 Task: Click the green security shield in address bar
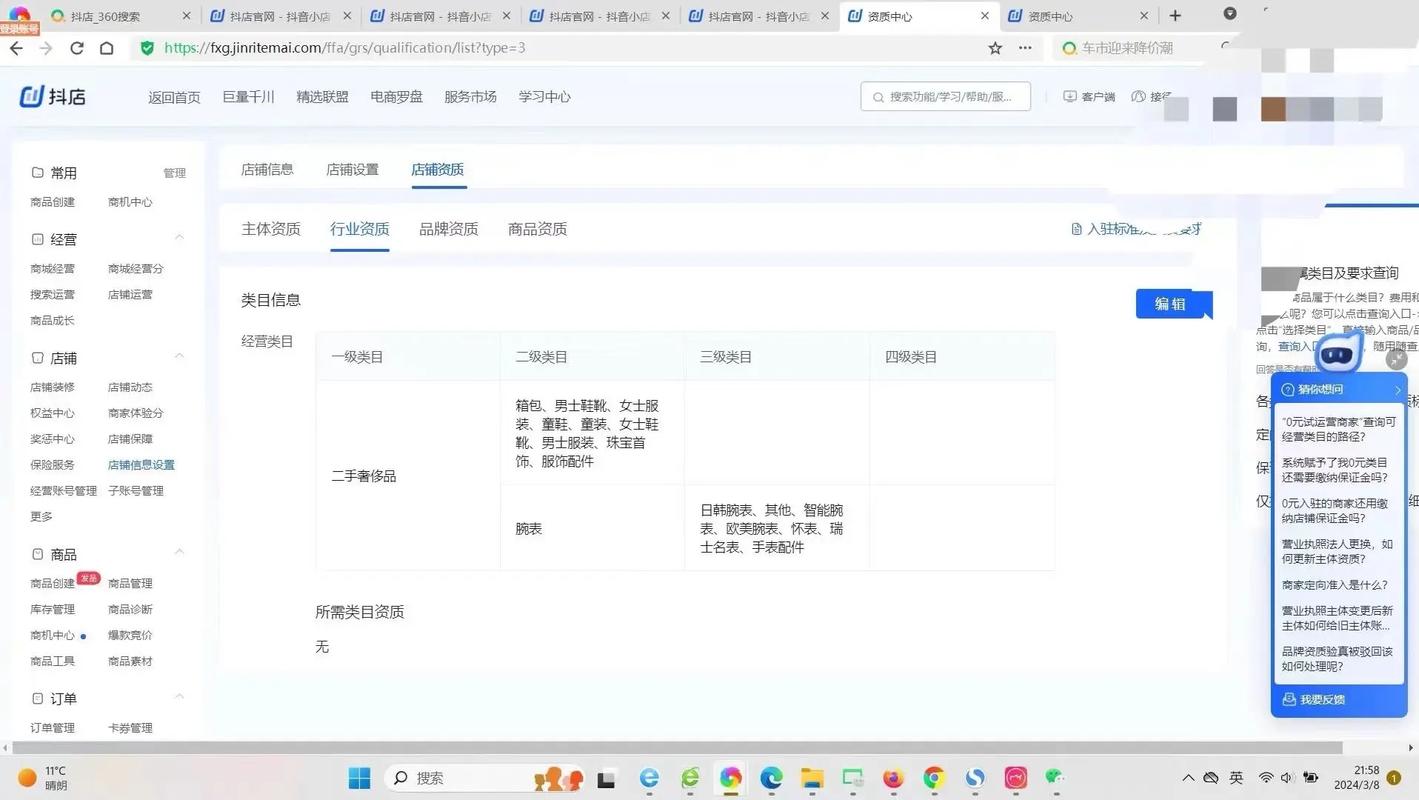coord(148,48)
